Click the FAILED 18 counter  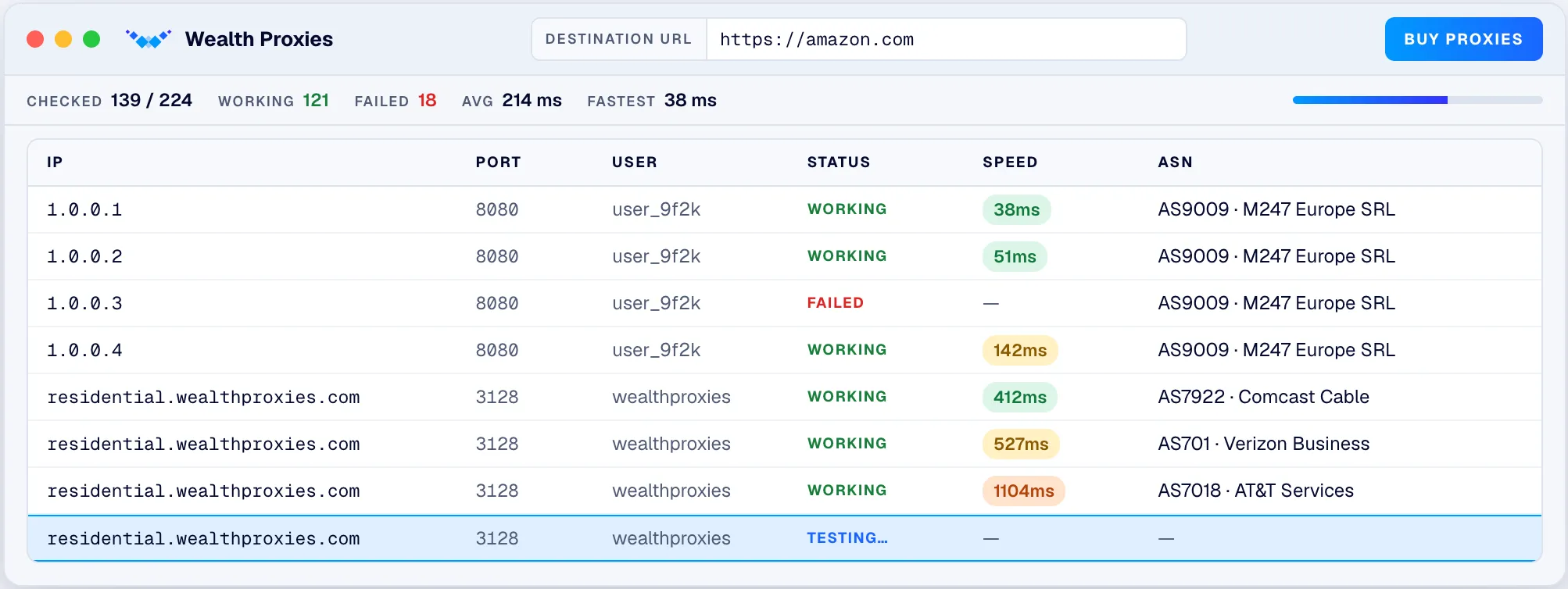pyautogui.click(x=396, y=101)
